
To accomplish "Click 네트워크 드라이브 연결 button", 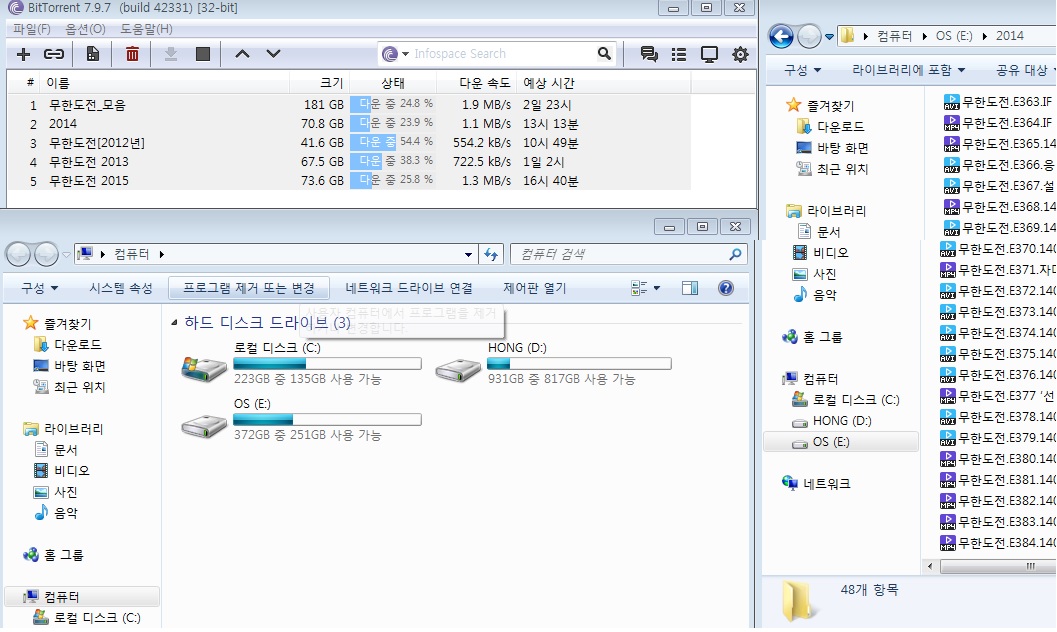I will [x=409, y=288].
